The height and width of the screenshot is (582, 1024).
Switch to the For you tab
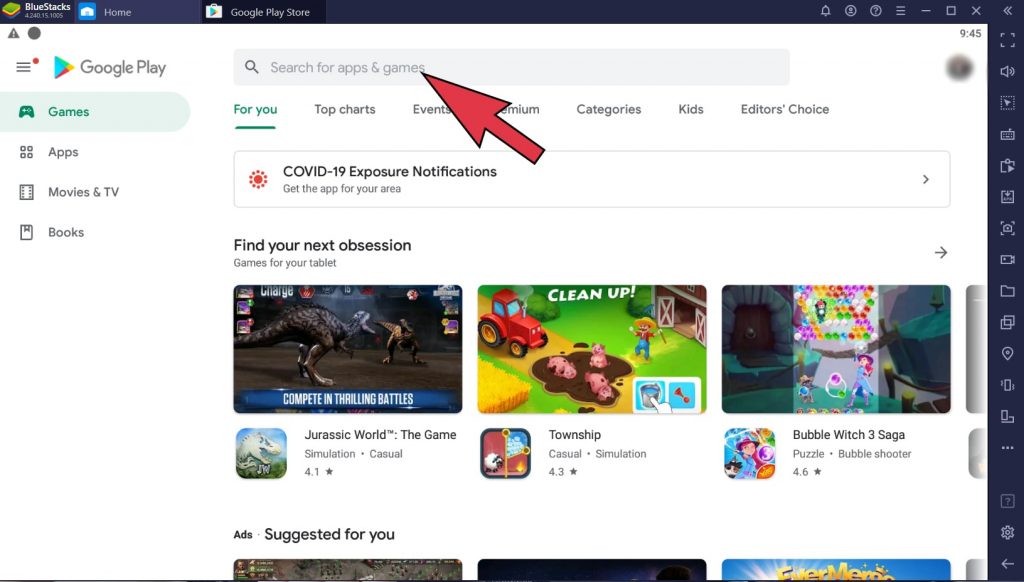pos(255,109)
